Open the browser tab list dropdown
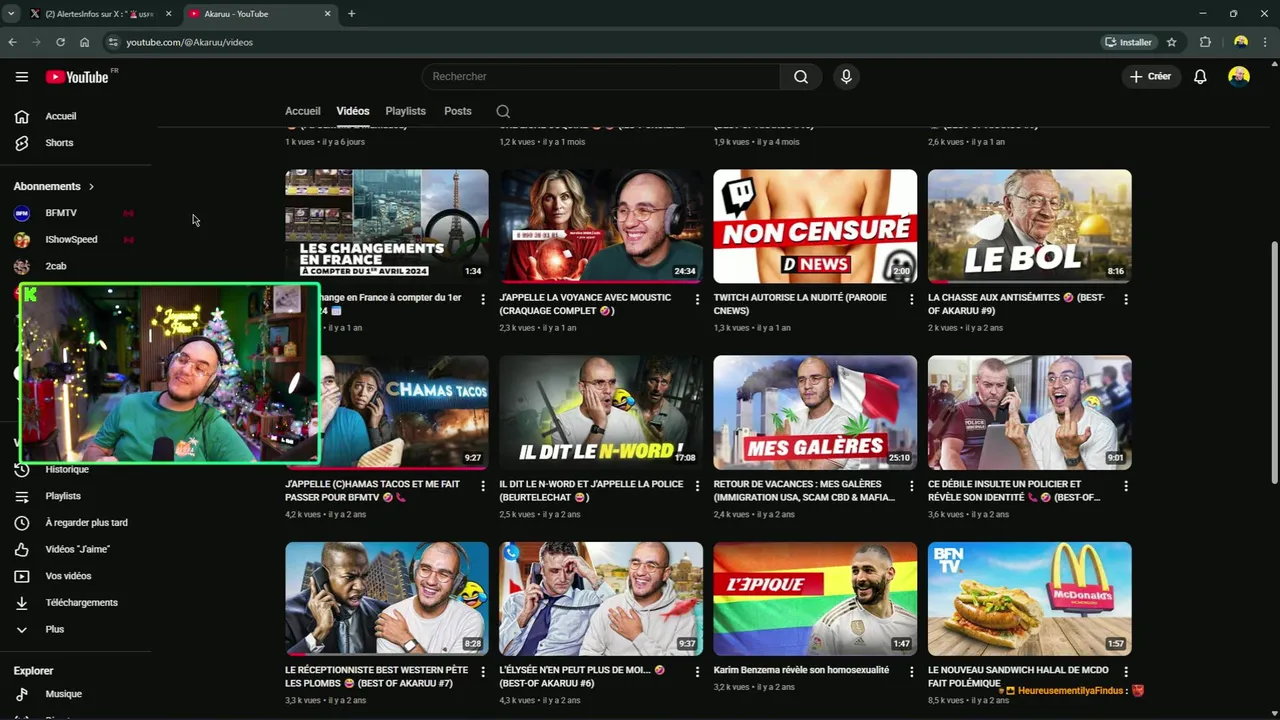Image resolution: width=1280 pixels, height=720 pixels. point(11,14)
